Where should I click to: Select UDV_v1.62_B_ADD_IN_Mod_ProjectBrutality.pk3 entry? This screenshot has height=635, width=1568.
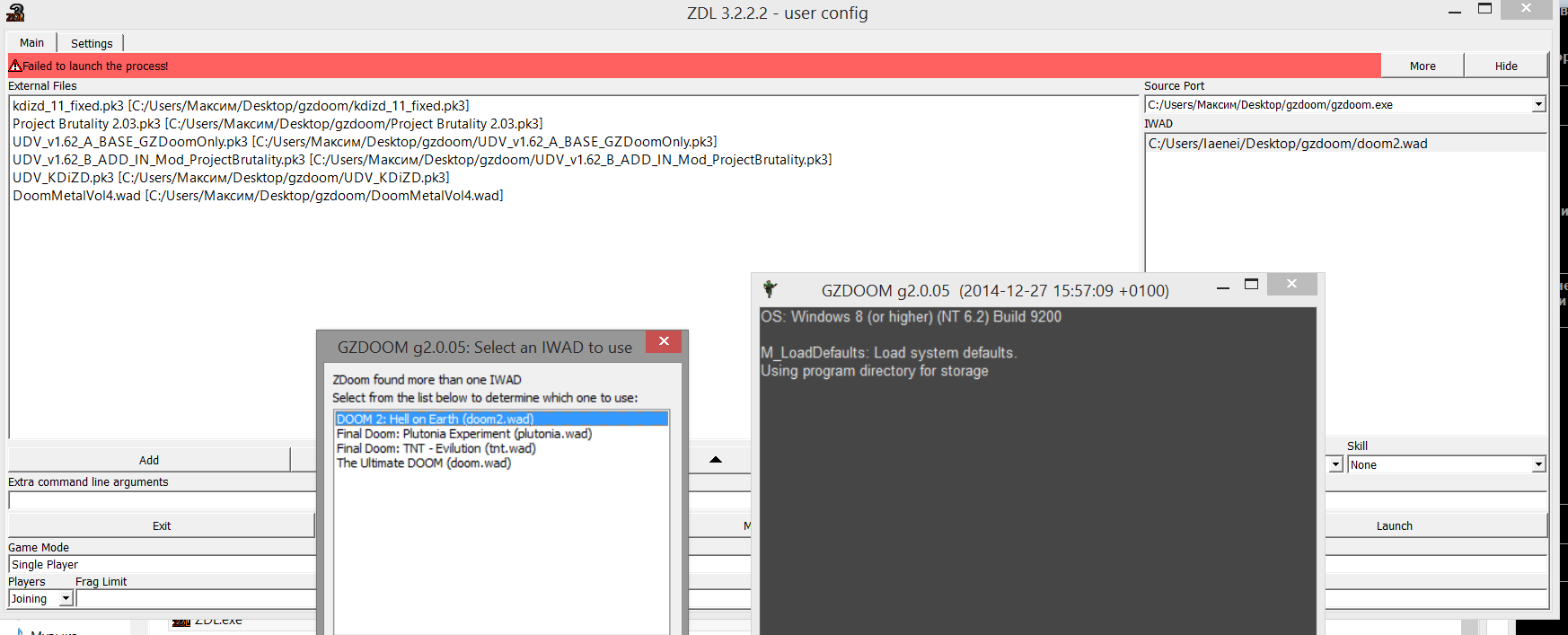tap(422, 160)
